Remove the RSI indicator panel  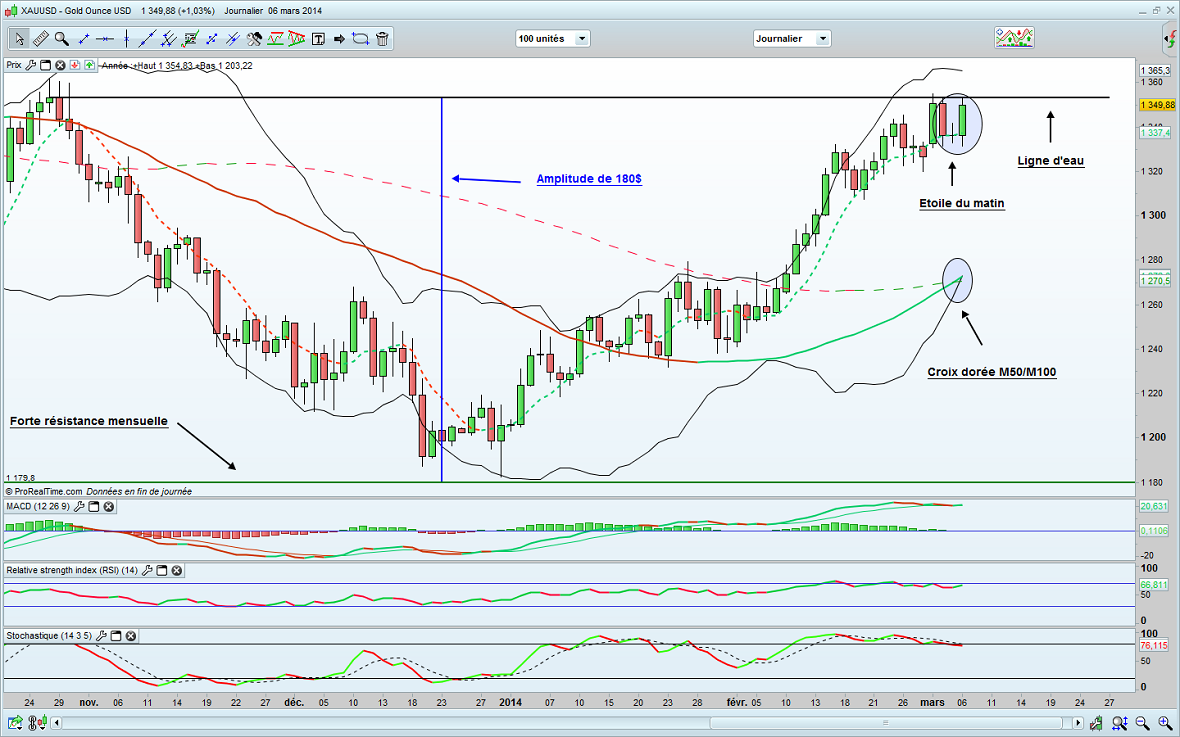tap(176, 571)
